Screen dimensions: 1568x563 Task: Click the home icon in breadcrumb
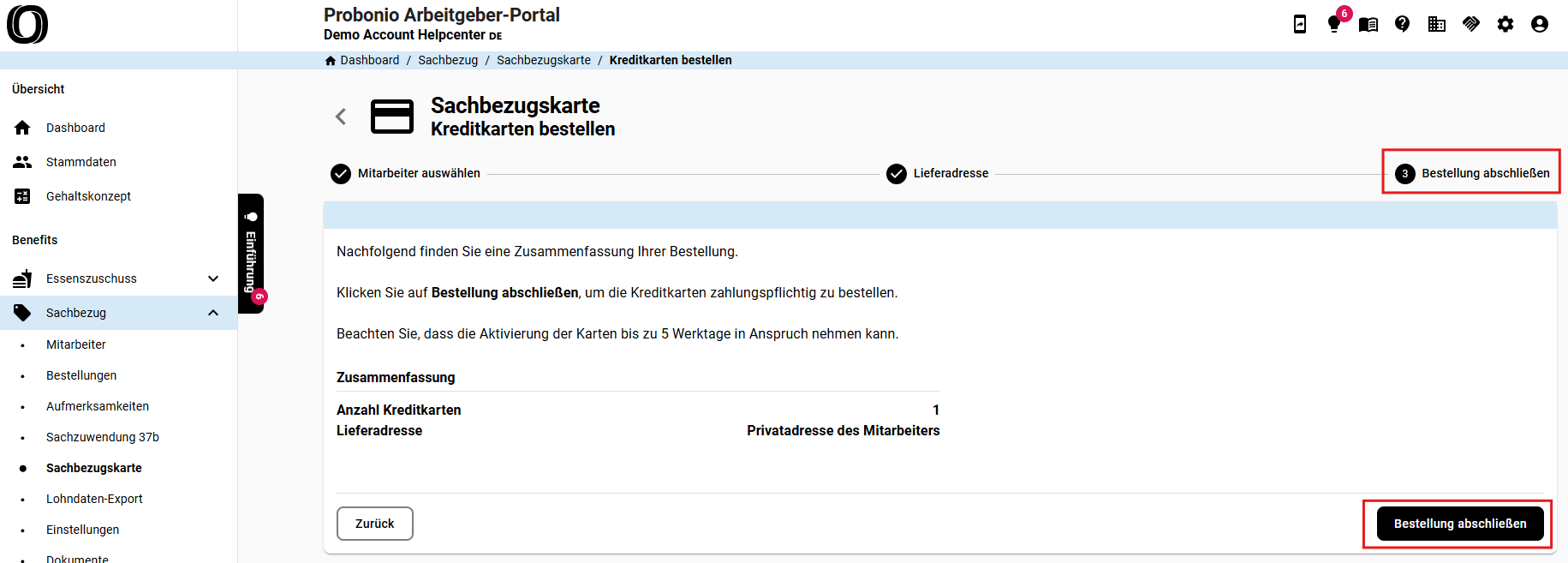coord(331,60)
